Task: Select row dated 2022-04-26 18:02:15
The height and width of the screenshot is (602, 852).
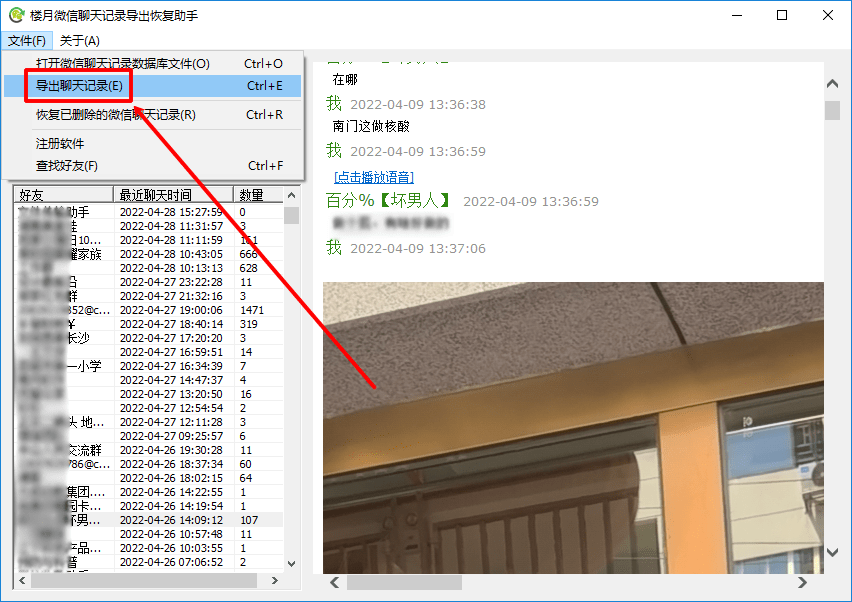Action: (148, 479)
